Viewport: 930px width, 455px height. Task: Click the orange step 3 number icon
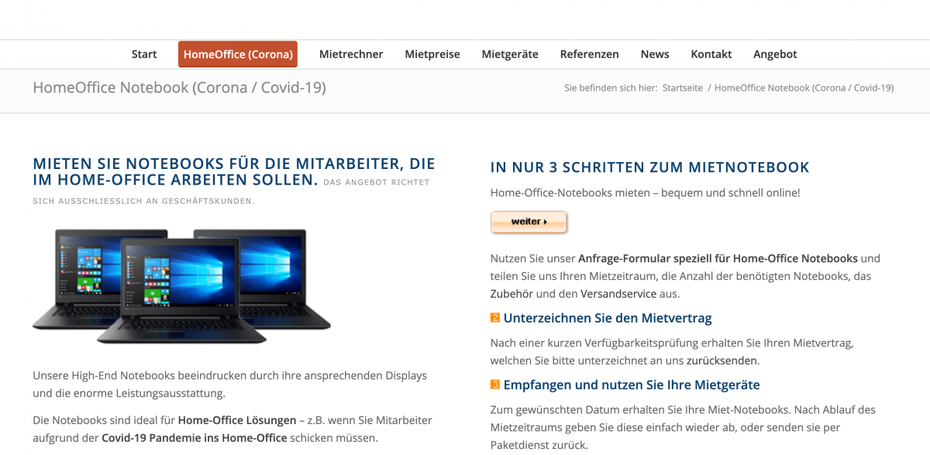coord(495,384)
